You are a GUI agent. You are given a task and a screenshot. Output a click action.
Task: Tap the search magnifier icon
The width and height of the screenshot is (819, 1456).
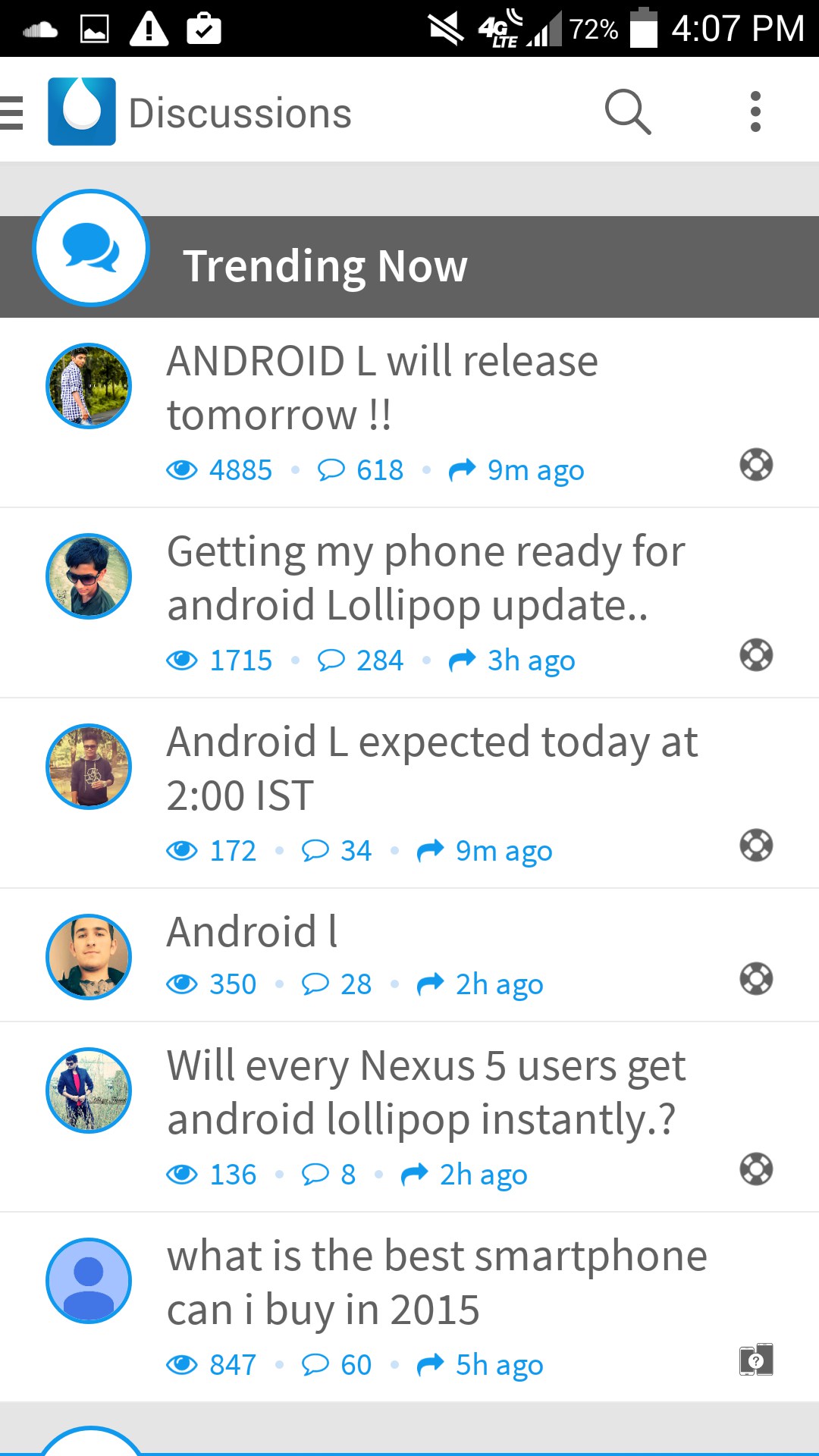tap(628, 112)
